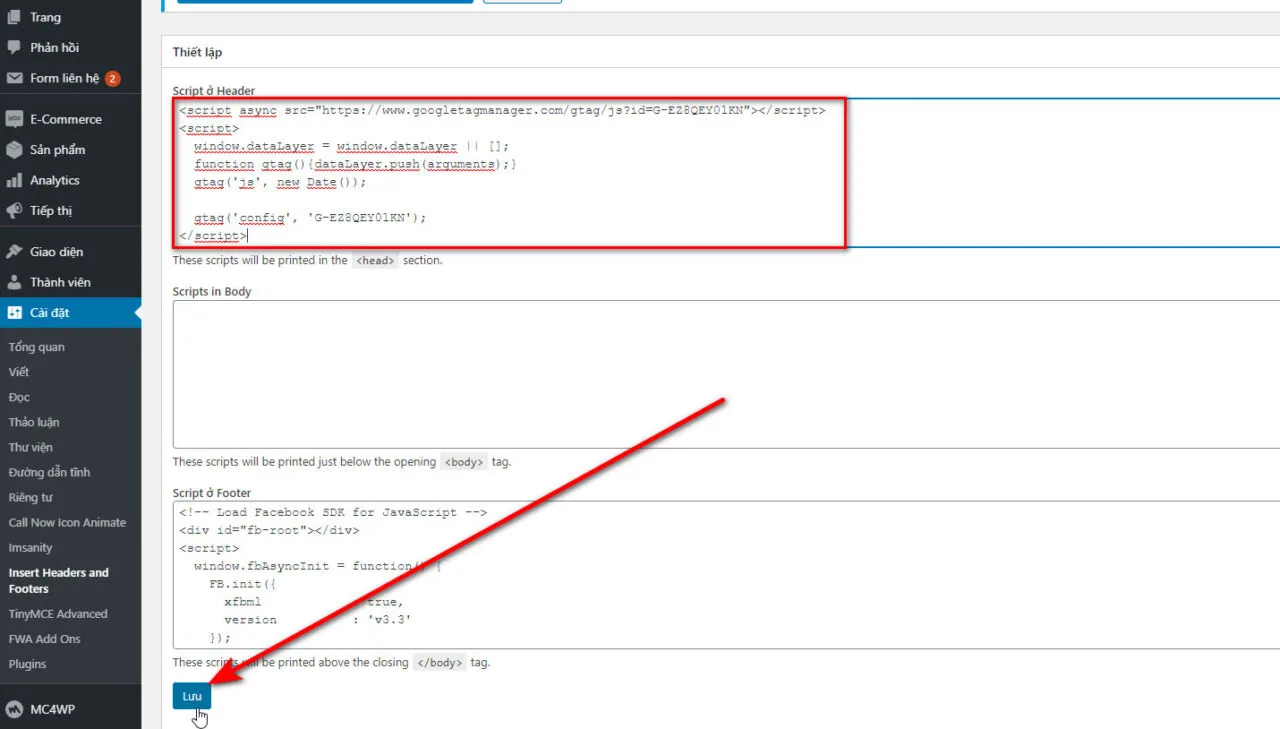Viewport: 1280px width, 729px height.
Task: Click the Trang pages icon in sidebar
Action: pyautogui.click(x=14, y=17)
